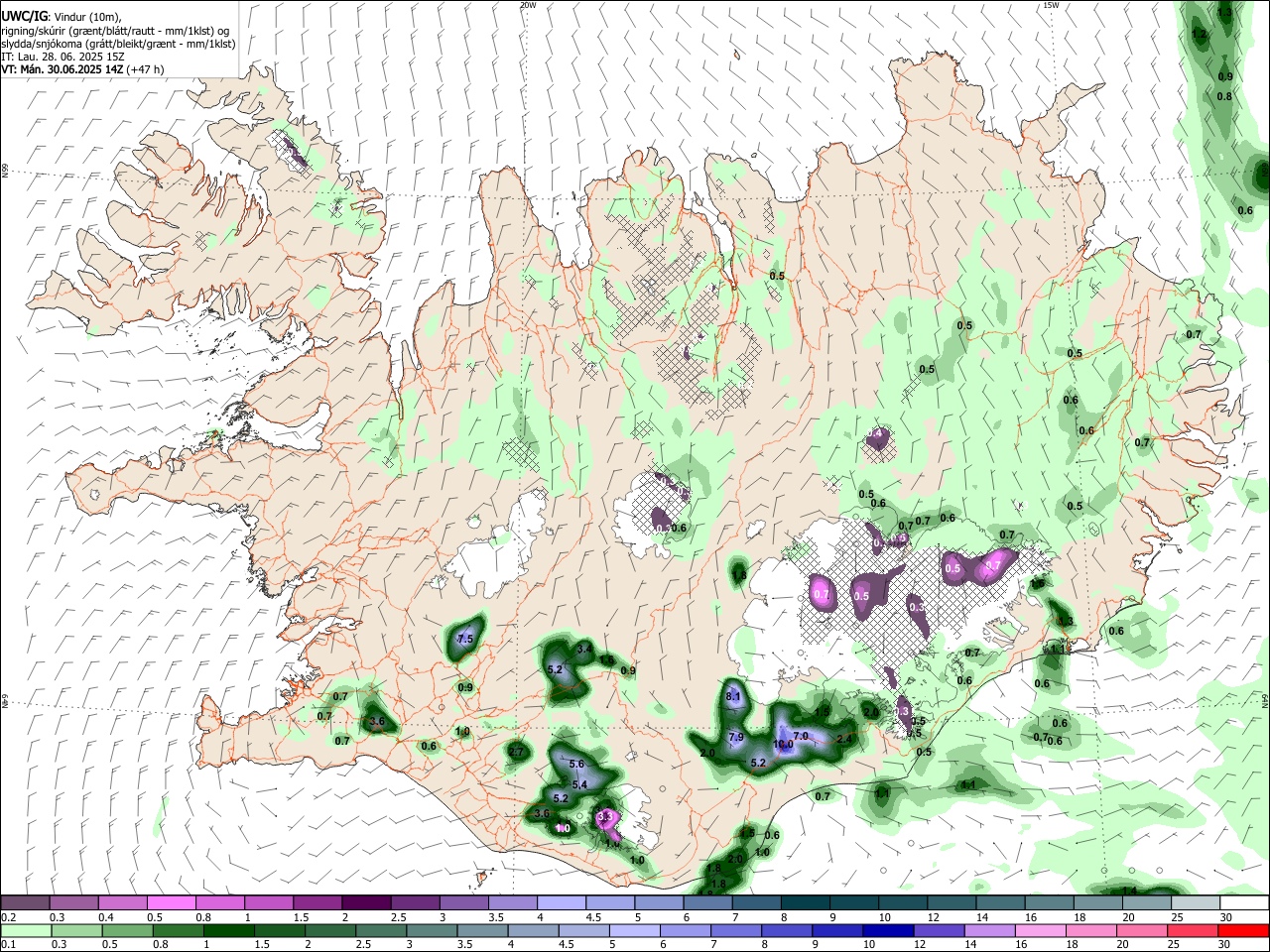Click the dark navy blue swatch at 10 in lower legend
The width and height of the screenshot is (1270, 952).
[x=886, y=930]
